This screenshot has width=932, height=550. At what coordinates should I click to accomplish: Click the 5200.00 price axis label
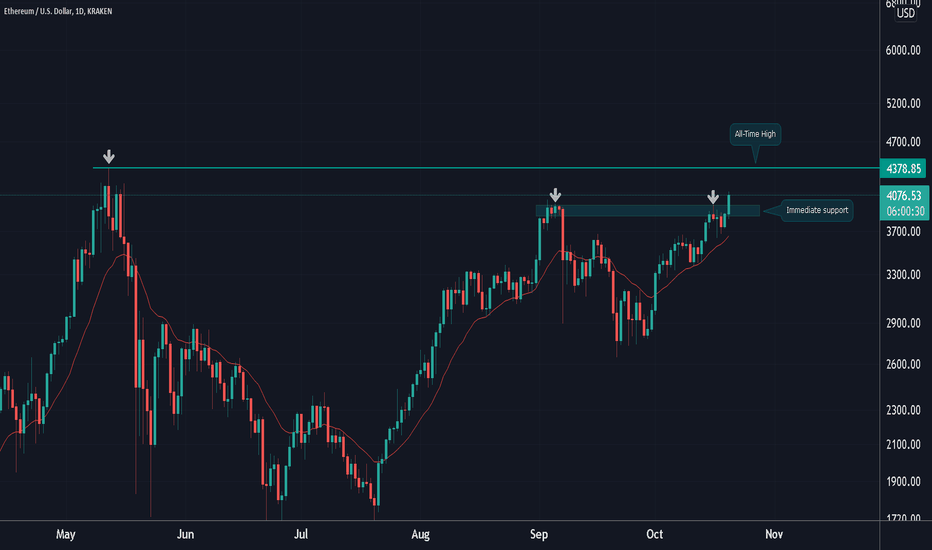click(x=903, y=103)
